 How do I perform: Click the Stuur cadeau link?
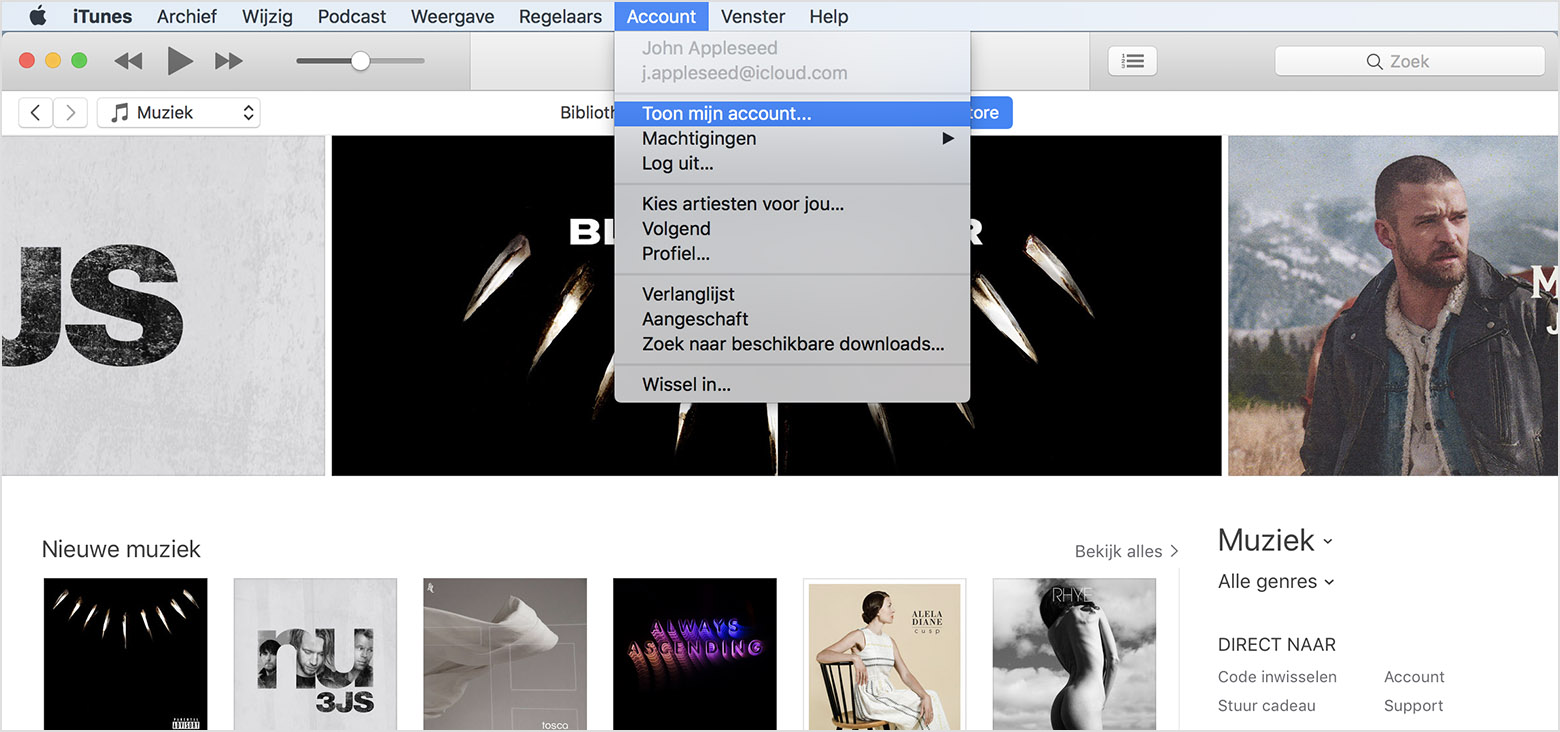[x=1266, y=705]
